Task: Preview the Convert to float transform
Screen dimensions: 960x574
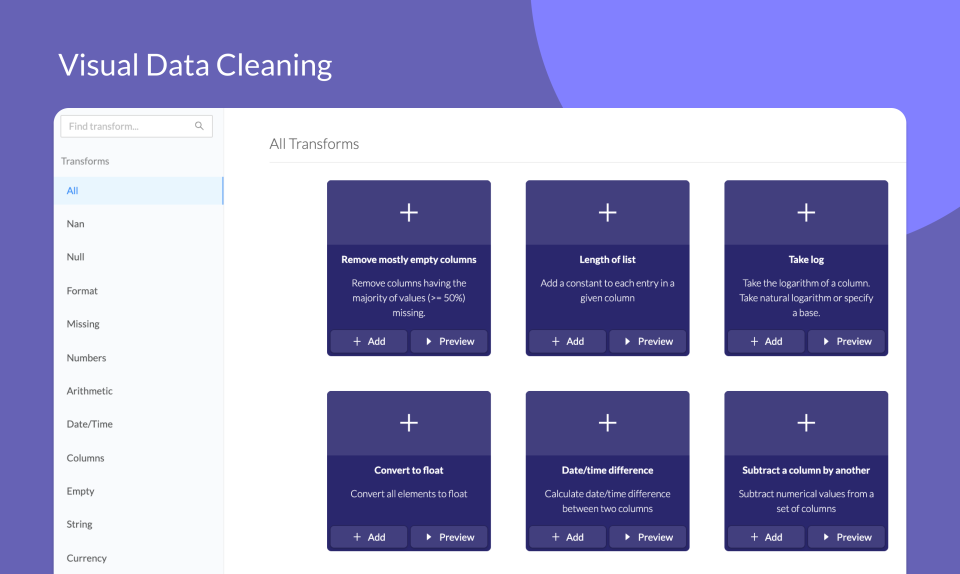Action: tap(449, 537)
